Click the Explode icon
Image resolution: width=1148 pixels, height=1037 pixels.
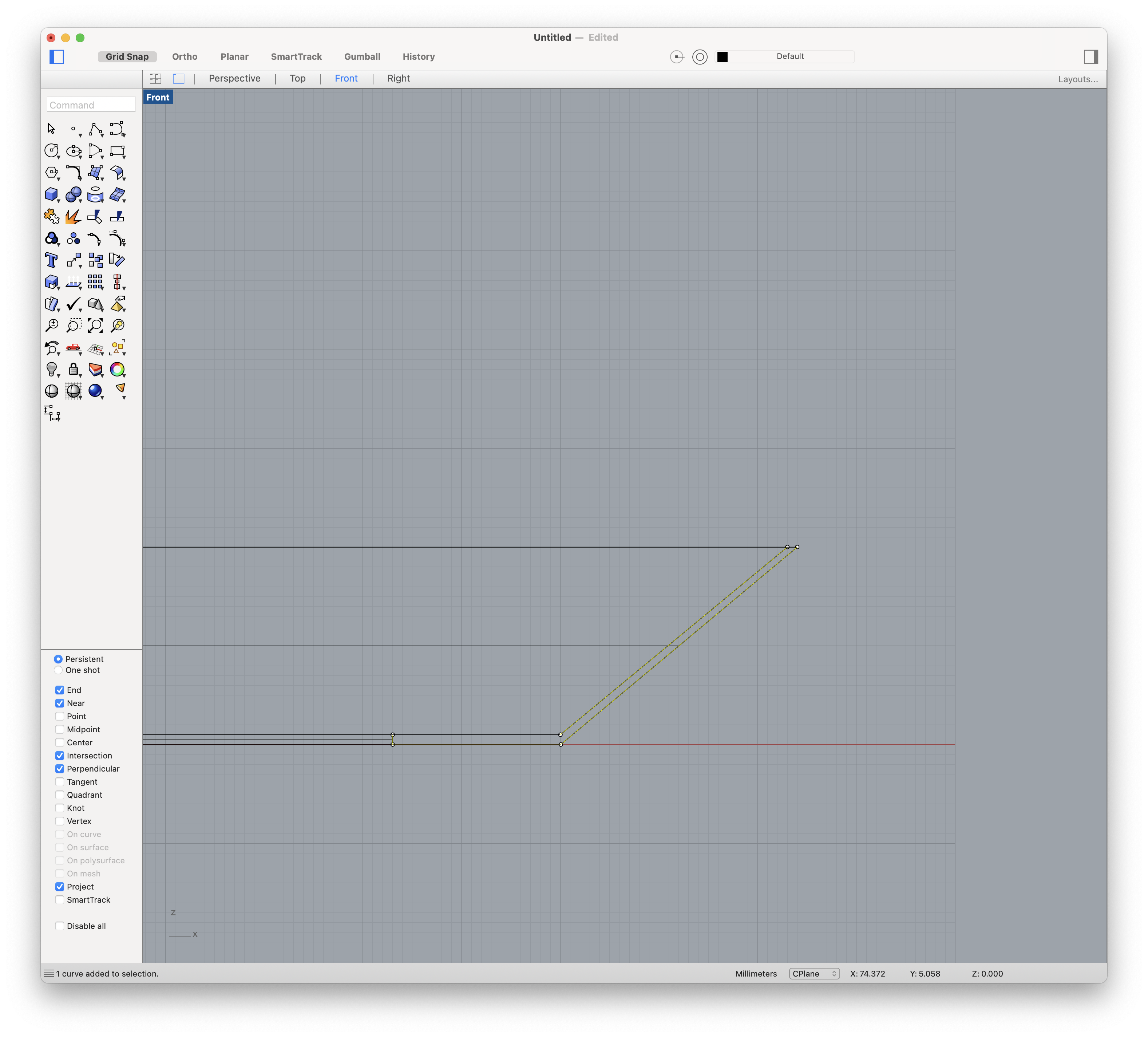tap(74, 217)
